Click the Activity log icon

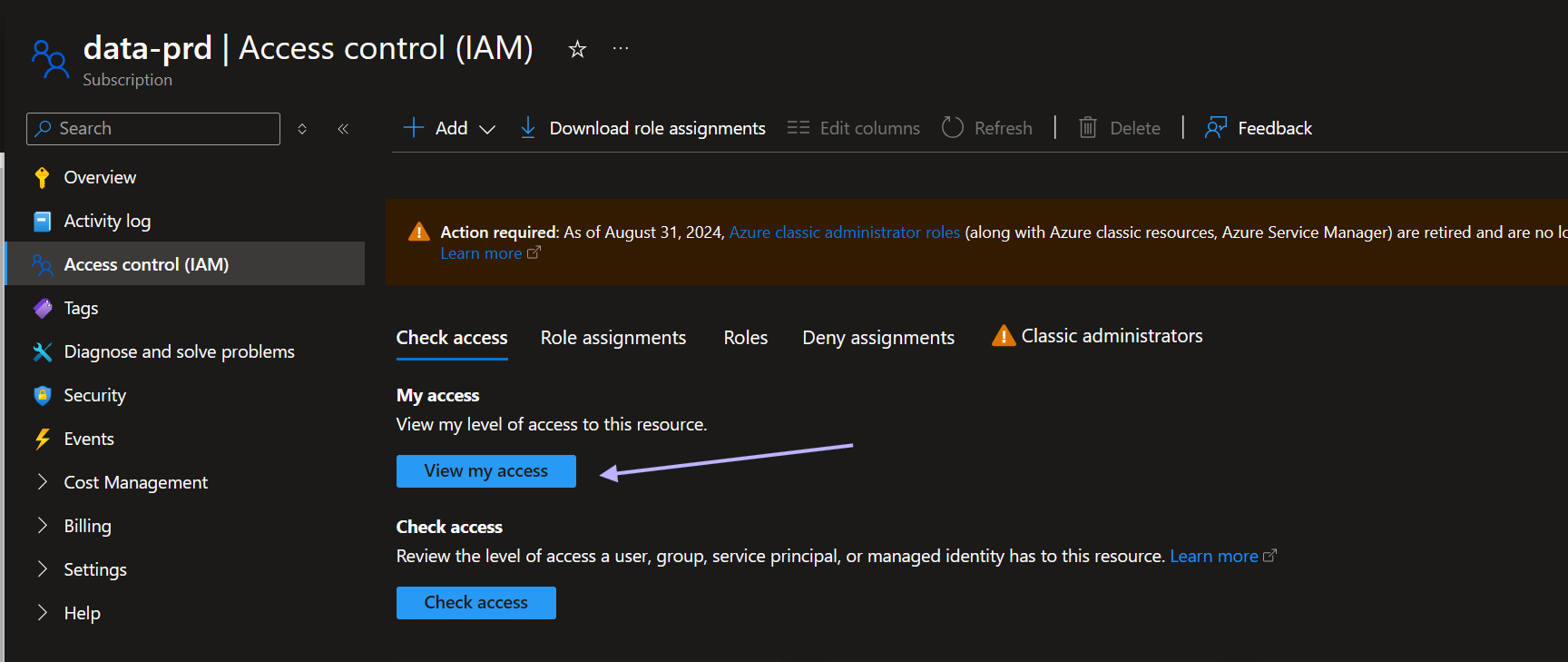pyautogui.click(x=42, y=221)
